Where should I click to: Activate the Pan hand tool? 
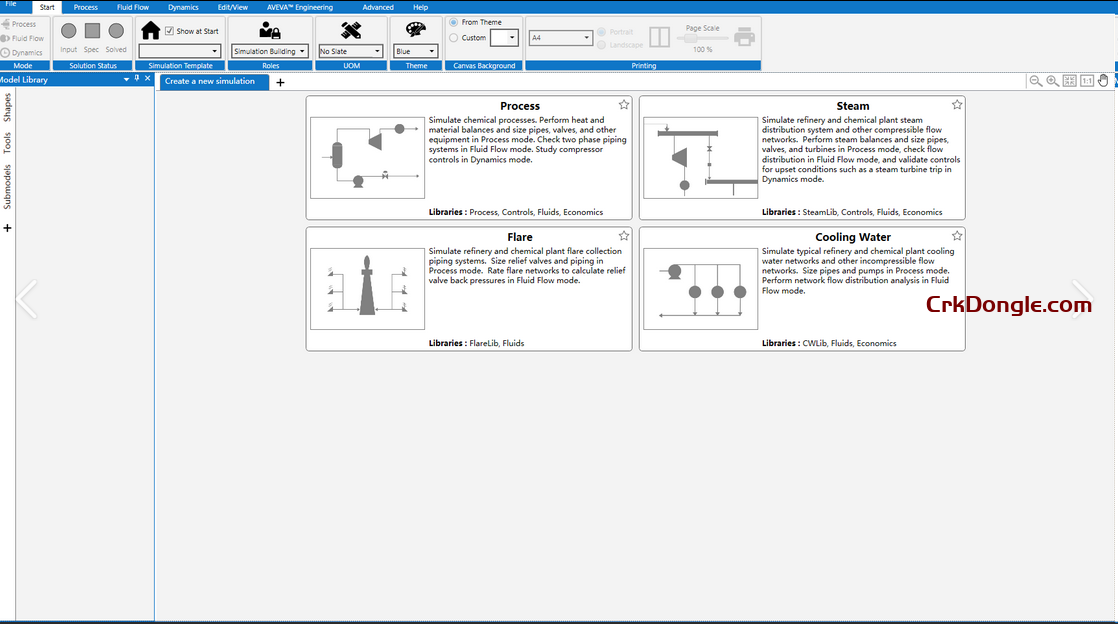[x=1103, y=80]
